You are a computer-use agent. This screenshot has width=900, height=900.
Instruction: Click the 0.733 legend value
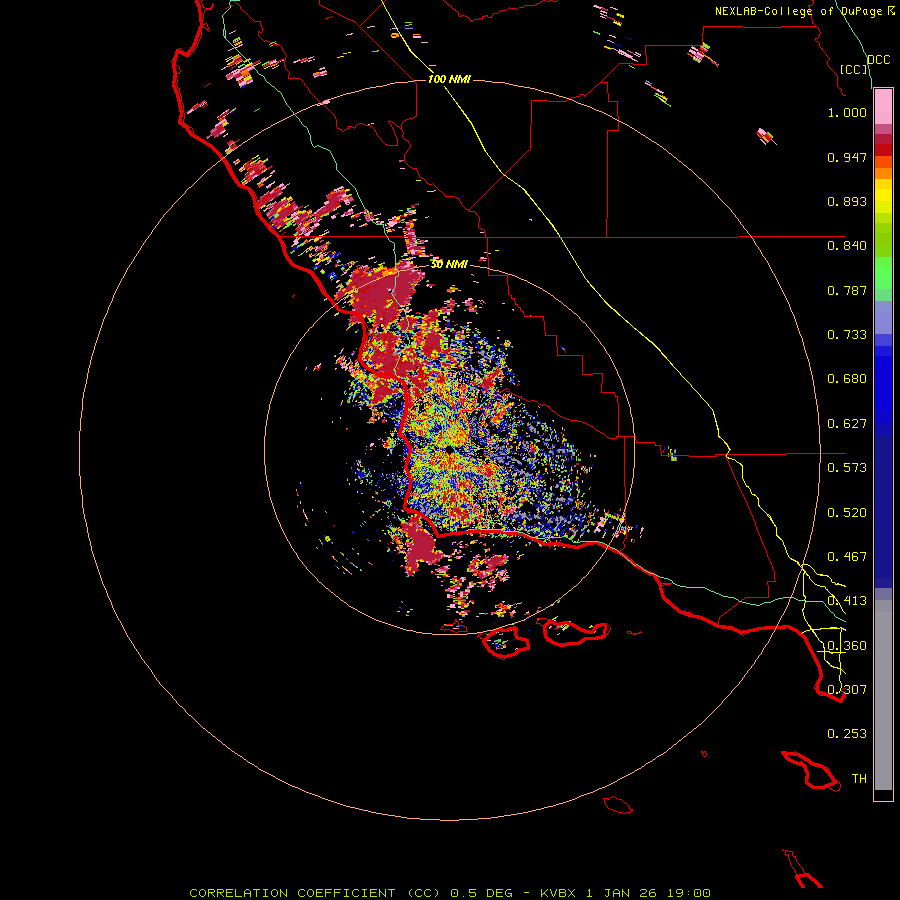[x=847, y=335]
